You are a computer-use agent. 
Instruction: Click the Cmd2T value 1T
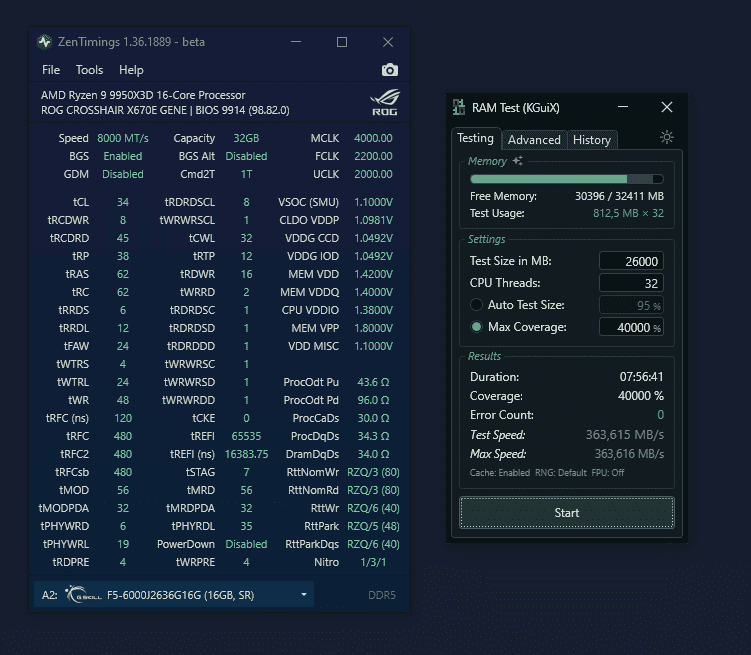click(x=246, y=174)
